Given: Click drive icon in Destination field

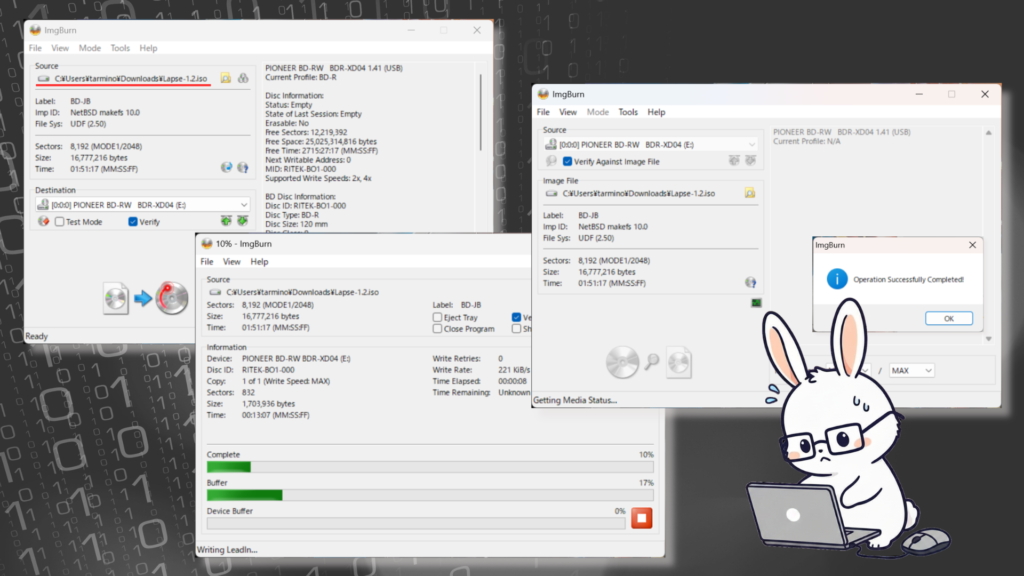Looking at the screenshot, I should coord(43,204).
